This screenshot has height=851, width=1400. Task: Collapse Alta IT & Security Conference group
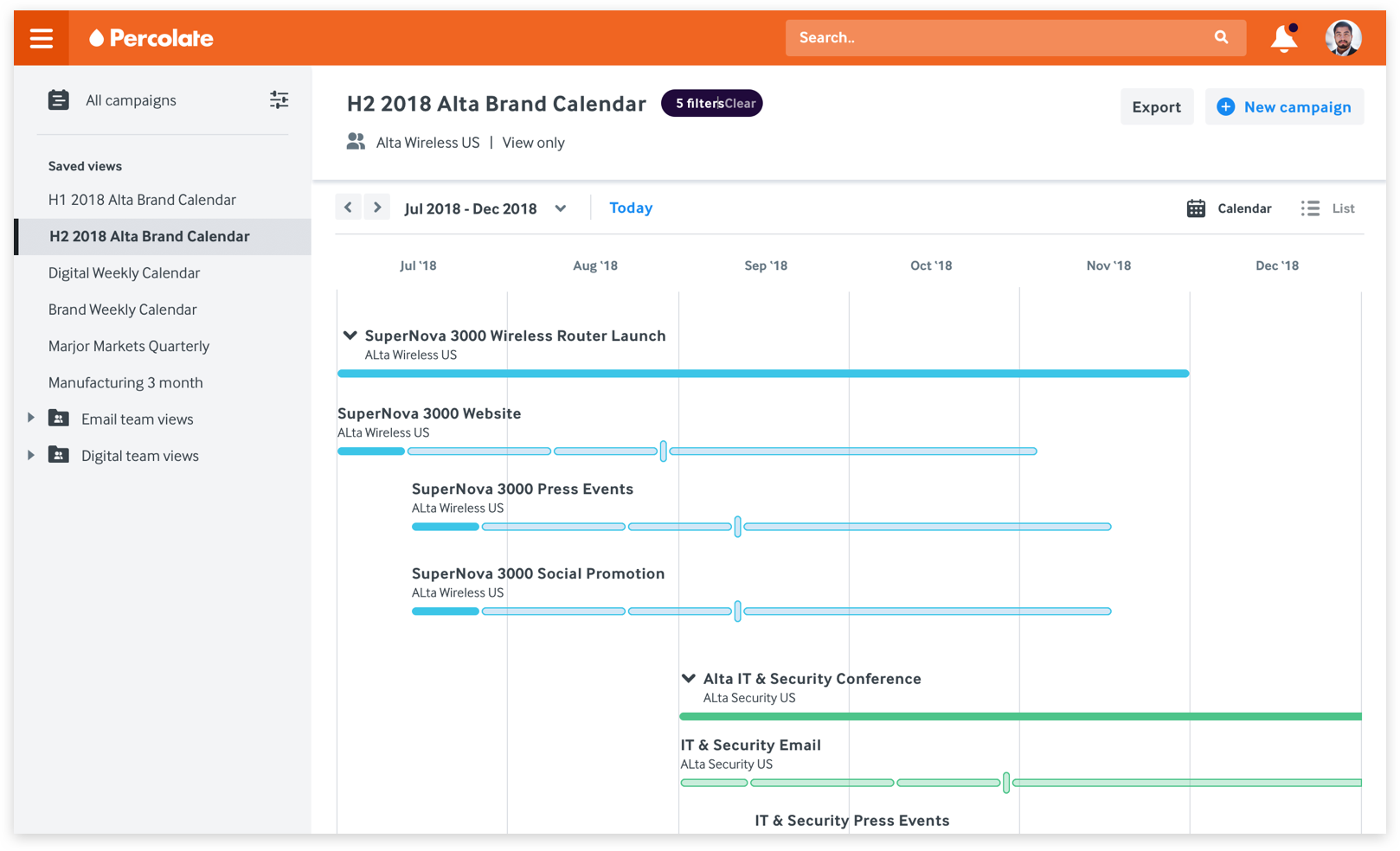pyautogui.click(x=689, y=679)
